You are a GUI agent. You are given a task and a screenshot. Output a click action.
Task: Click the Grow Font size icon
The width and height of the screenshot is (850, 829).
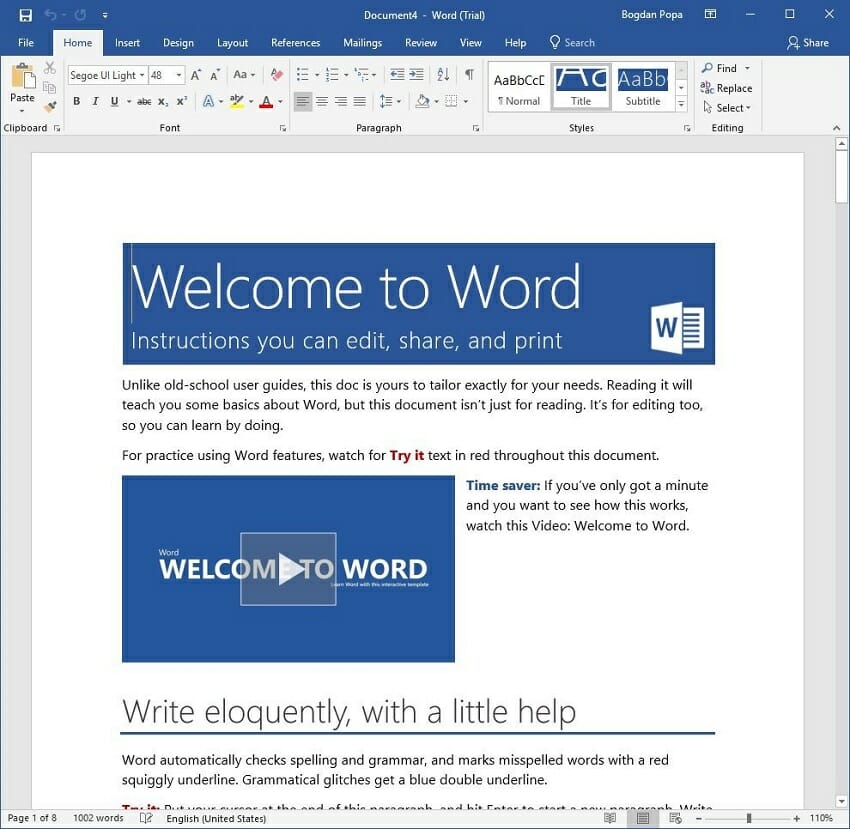click(196, 75)
